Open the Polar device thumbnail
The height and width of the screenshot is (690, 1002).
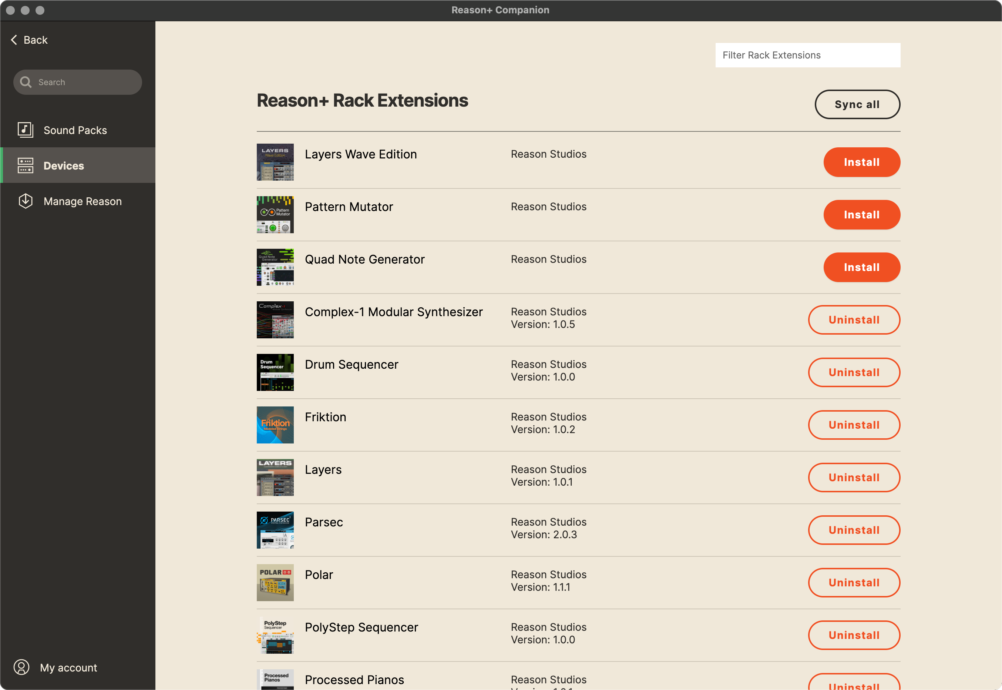275,582
